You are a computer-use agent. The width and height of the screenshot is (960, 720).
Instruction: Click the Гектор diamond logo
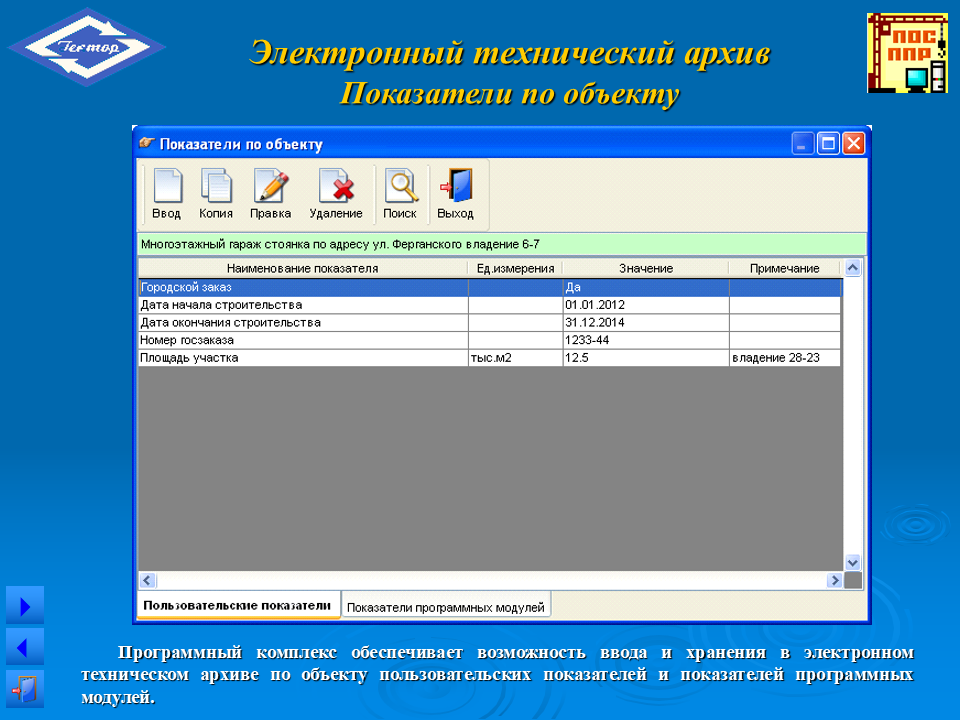[86, 47]
